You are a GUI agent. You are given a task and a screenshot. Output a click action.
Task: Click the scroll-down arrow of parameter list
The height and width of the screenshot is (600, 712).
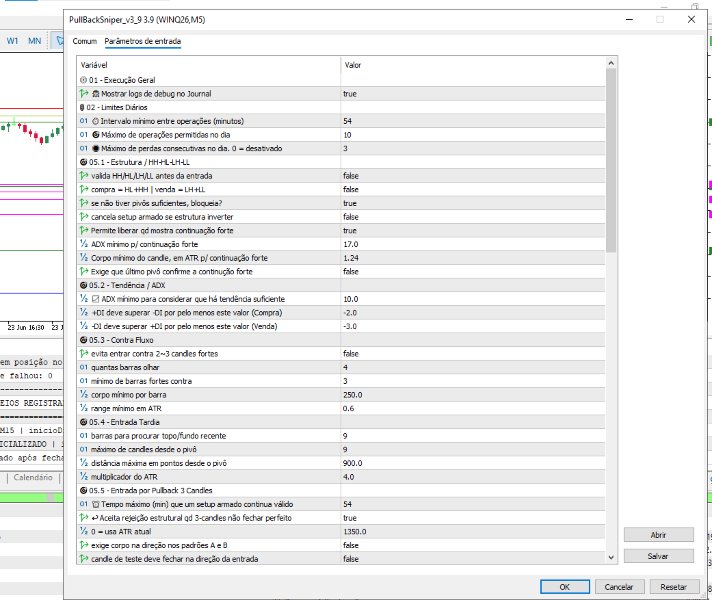tap(611, 557)
